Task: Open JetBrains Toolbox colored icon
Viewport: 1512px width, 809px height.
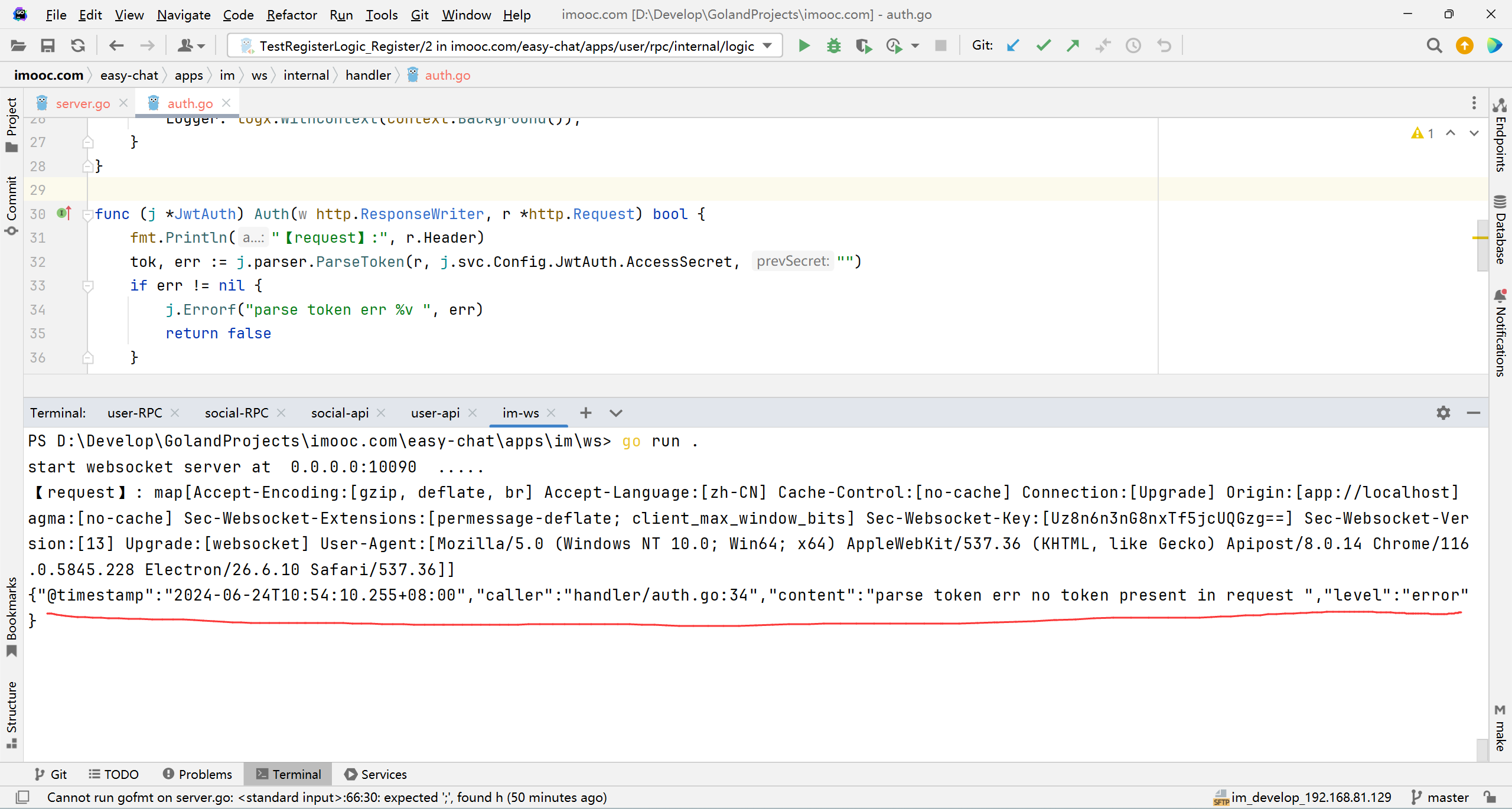Action: point(1495,45)
